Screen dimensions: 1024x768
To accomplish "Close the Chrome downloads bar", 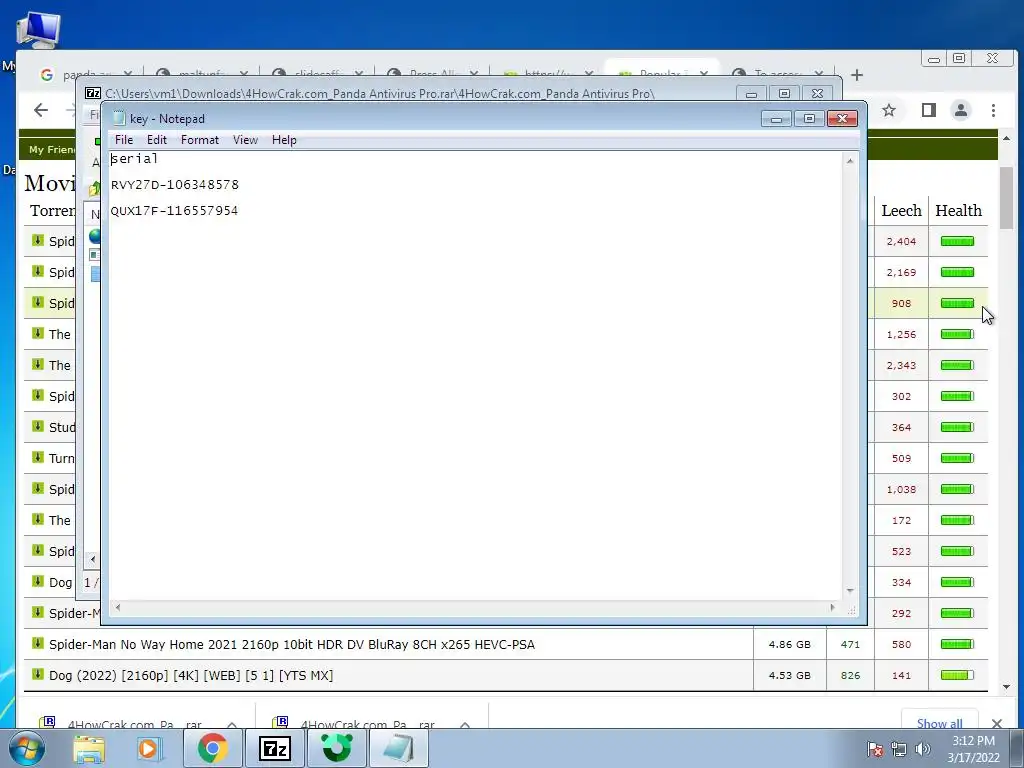I will tap(997, 723).
